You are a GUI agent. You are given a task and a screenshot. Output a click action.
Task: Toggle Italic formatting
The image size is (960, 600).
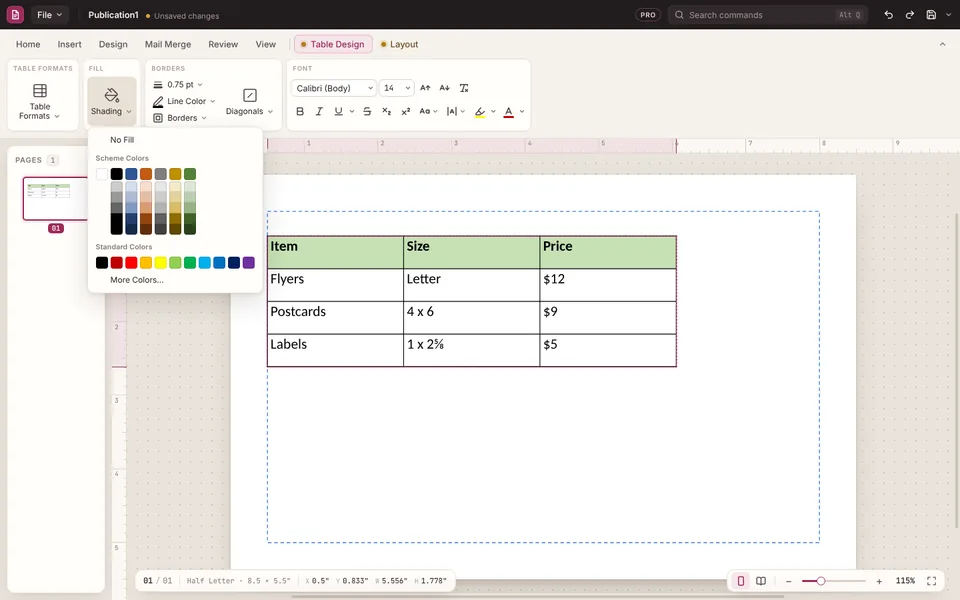tap(319, 111)
